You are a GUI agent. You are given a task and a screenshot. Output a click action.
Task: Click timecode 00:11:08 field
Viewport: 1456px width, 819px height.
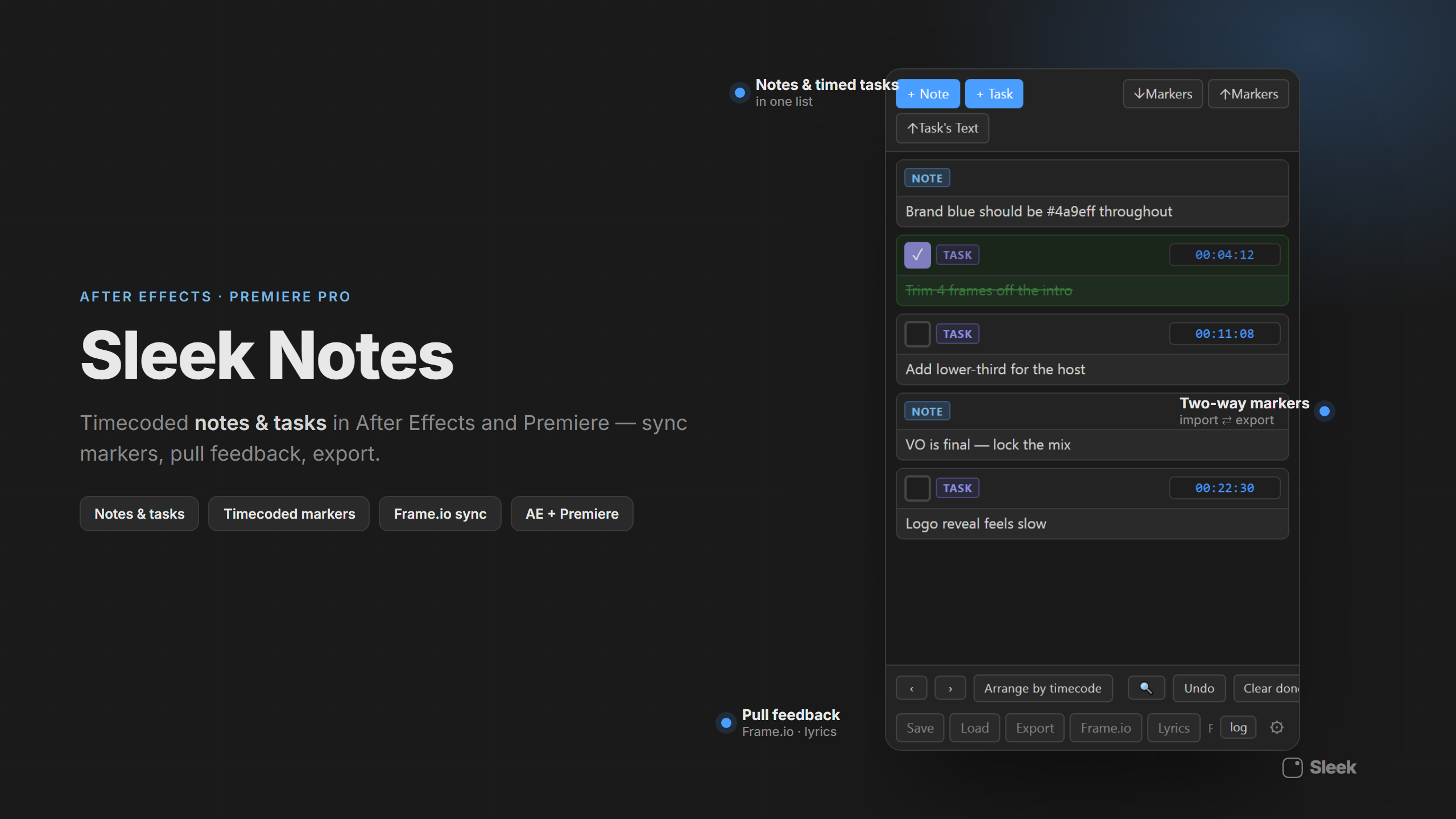(1225, 334)
